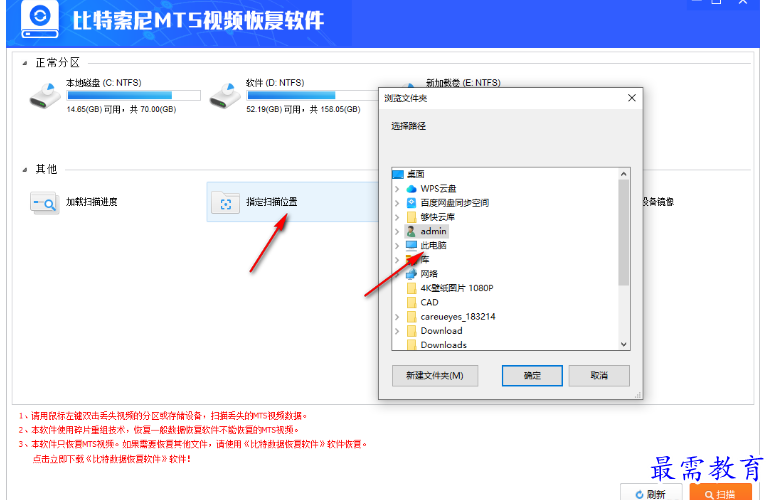Select the This PC (此电脑) computer icon
The height and width of the screenshot is (500, 772).
(411, 245)
